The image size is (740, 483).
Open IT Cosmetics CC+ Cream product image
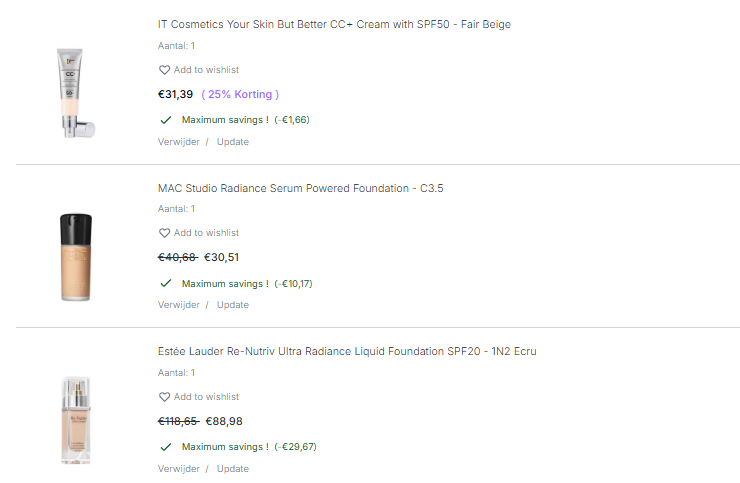tap(76, 92)
